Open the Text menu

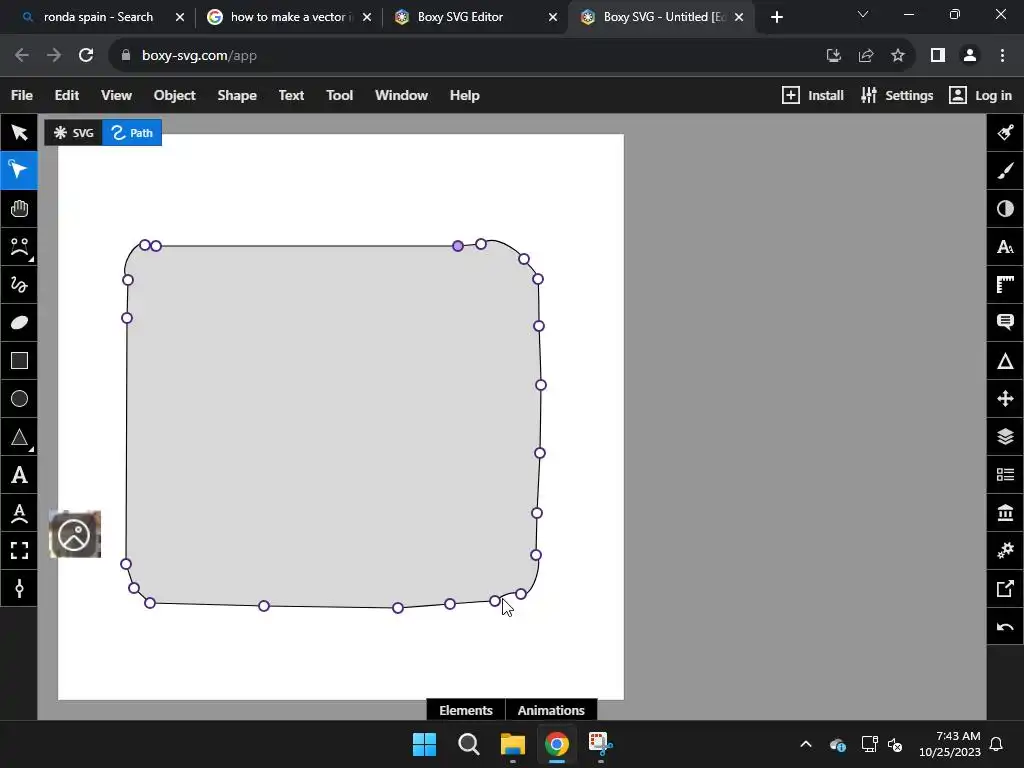click(x=291, y=95)
